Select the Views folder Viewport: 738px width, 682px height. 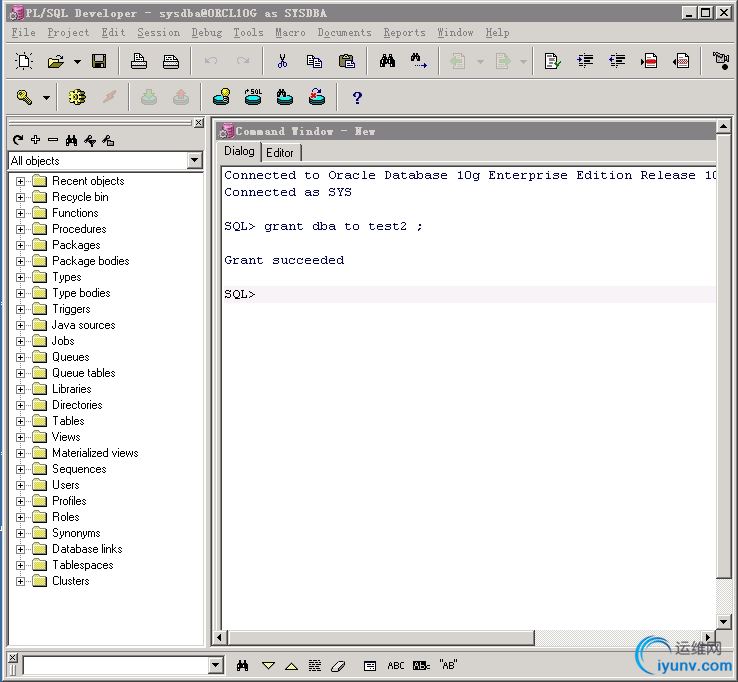66,437
